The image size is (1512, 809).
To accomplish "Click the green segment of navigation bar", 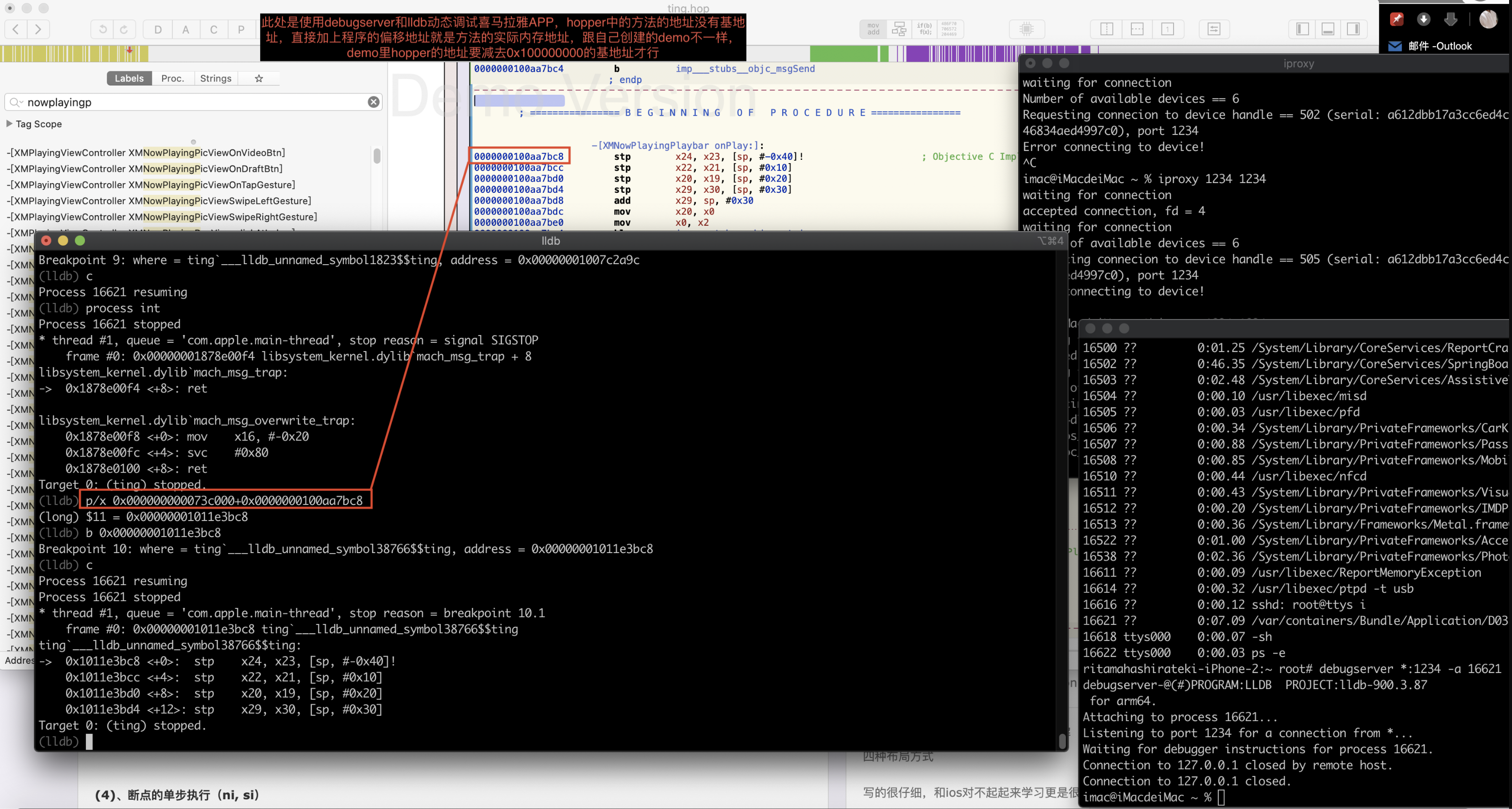I will (844, 53).
